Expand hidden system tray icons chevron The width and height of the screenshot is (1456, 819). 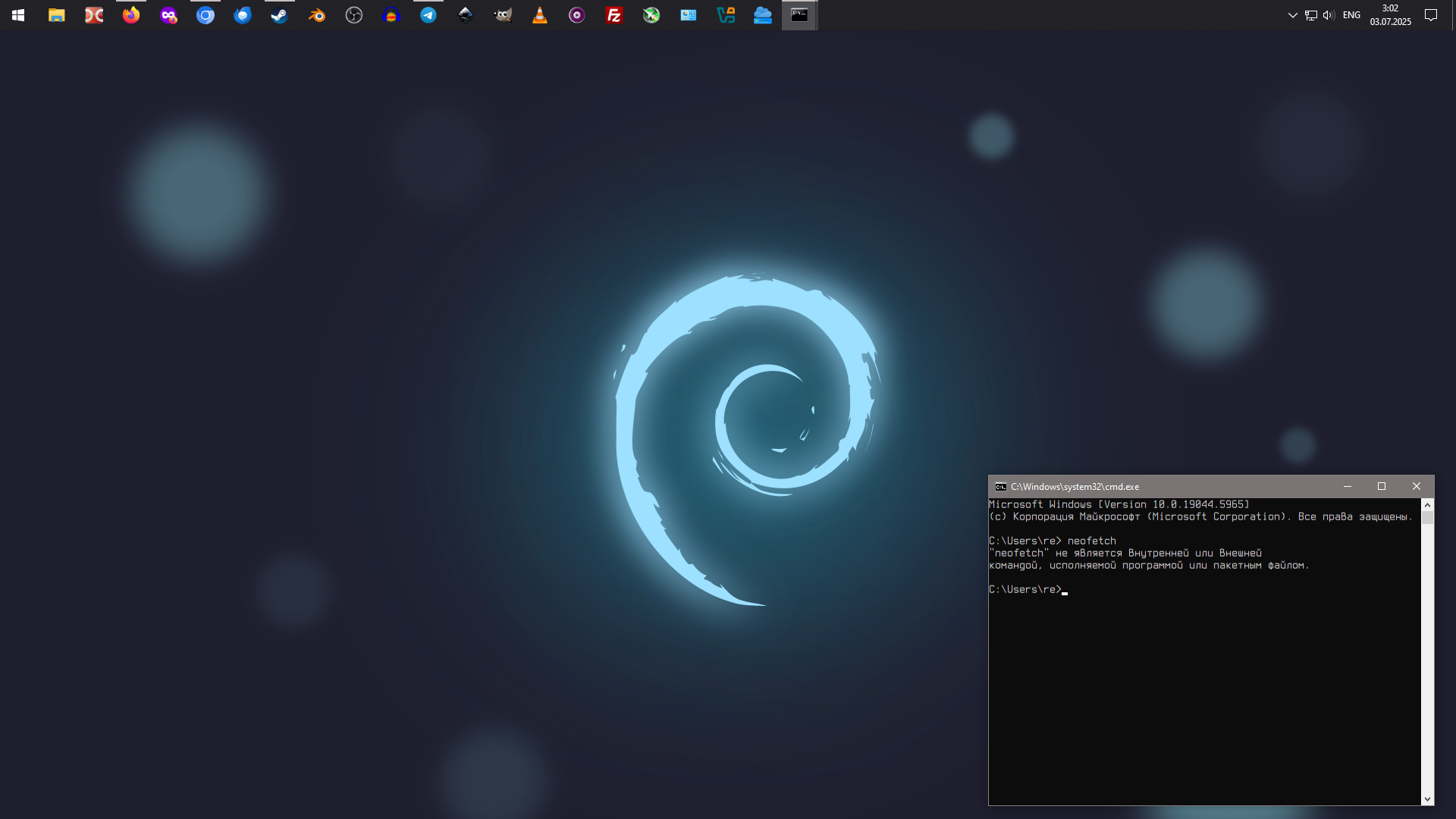1293,15
